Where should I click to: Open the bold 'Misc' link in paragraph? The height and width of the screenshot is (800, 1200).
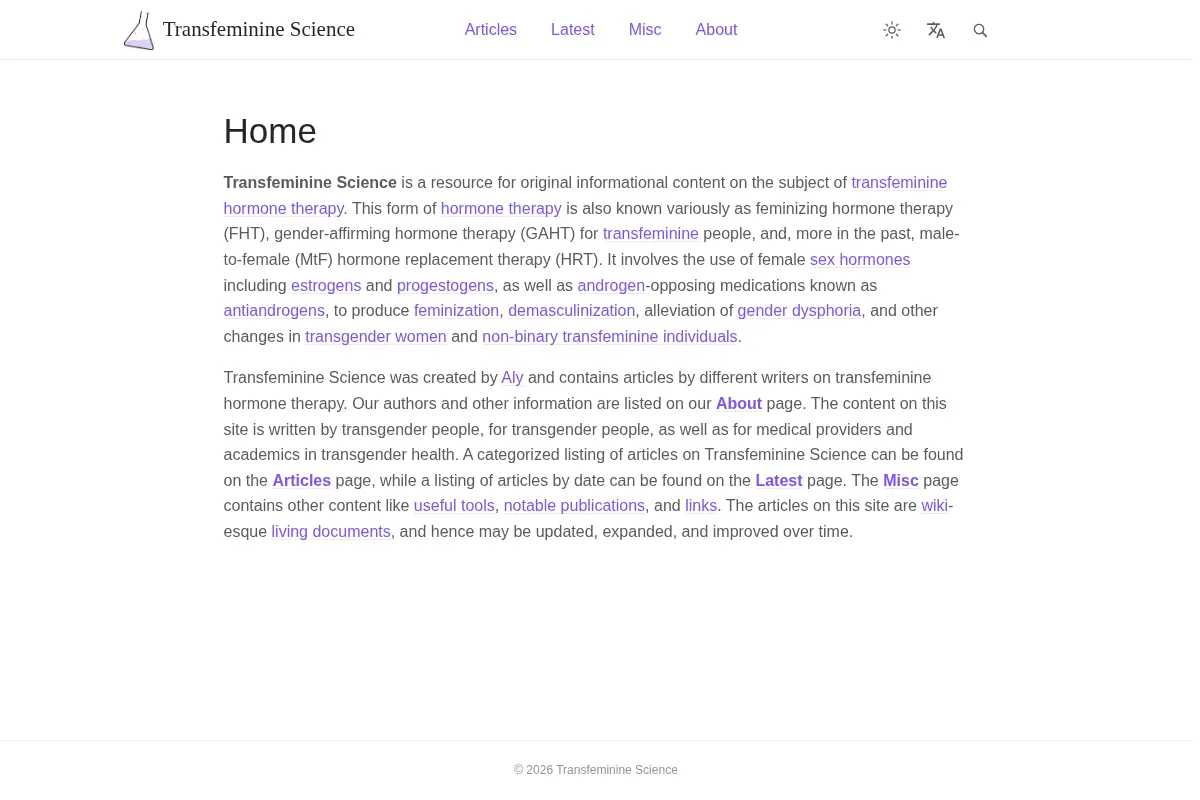[901, 481]
